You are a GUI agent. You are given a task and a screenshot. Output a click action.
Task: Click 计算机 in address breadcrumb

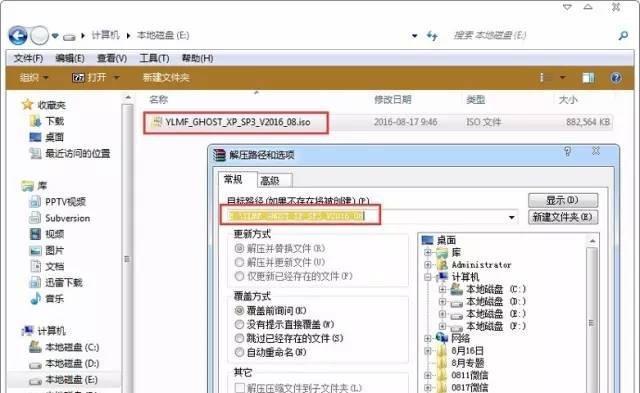coord(105,36)
